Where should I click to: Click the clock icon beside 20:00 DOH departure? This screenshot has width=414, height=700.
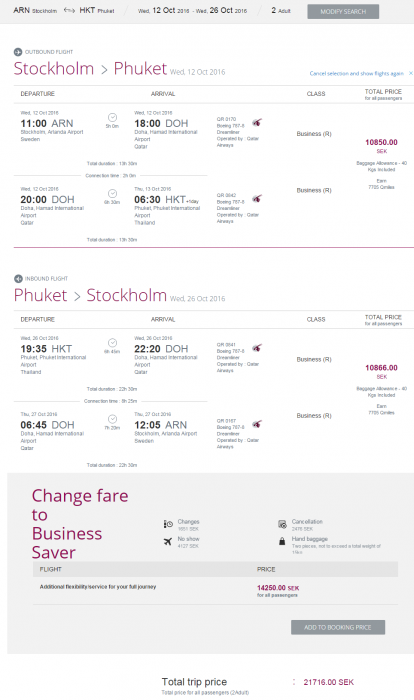pos(113,193)
